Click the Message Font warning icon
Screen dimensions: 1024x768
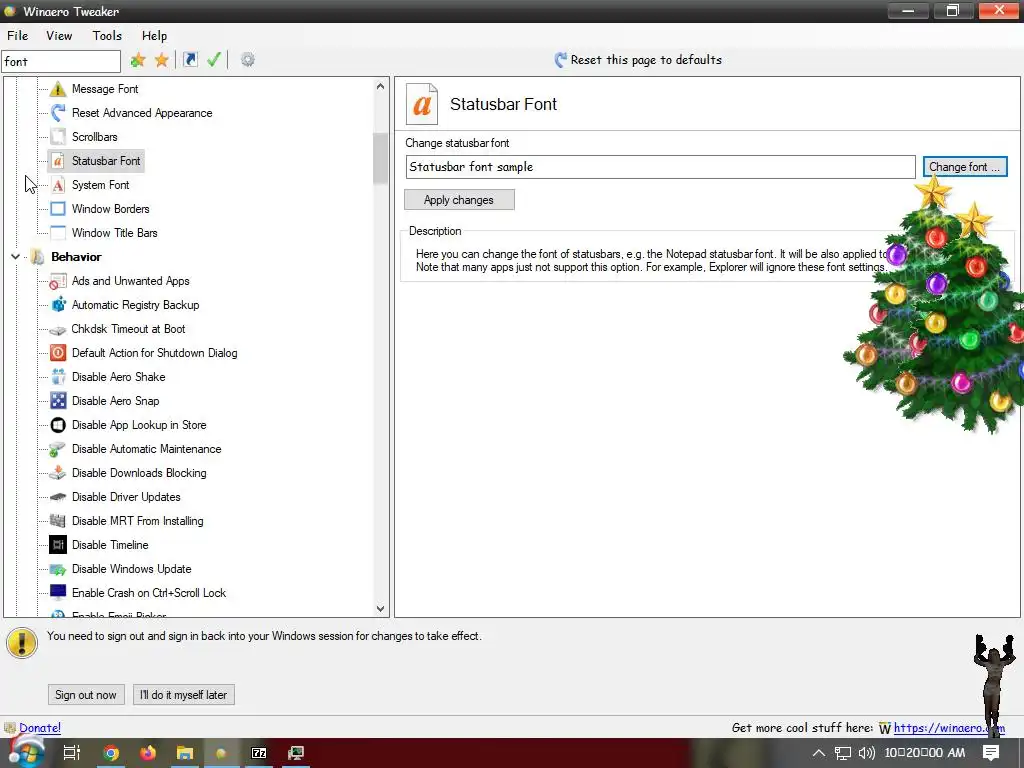click(x=58, y=89)
